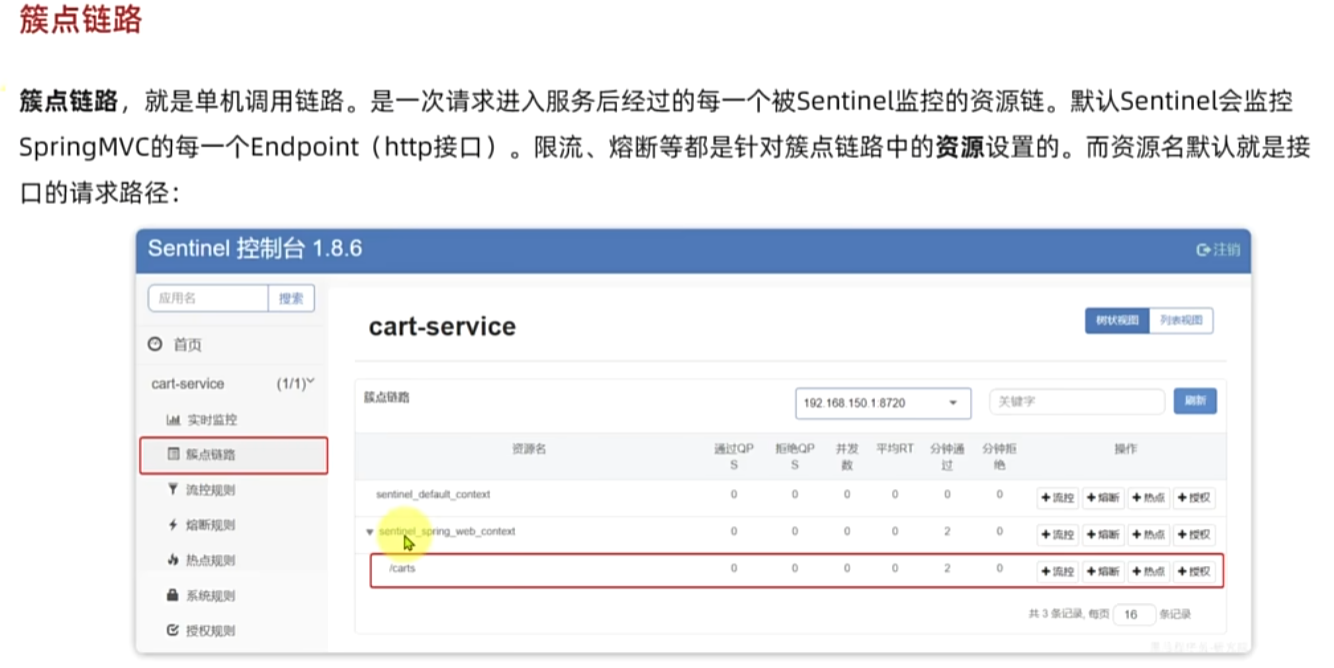Click 分钟通过 value 2 for sentinel_spring_web_context

point(947,531)
